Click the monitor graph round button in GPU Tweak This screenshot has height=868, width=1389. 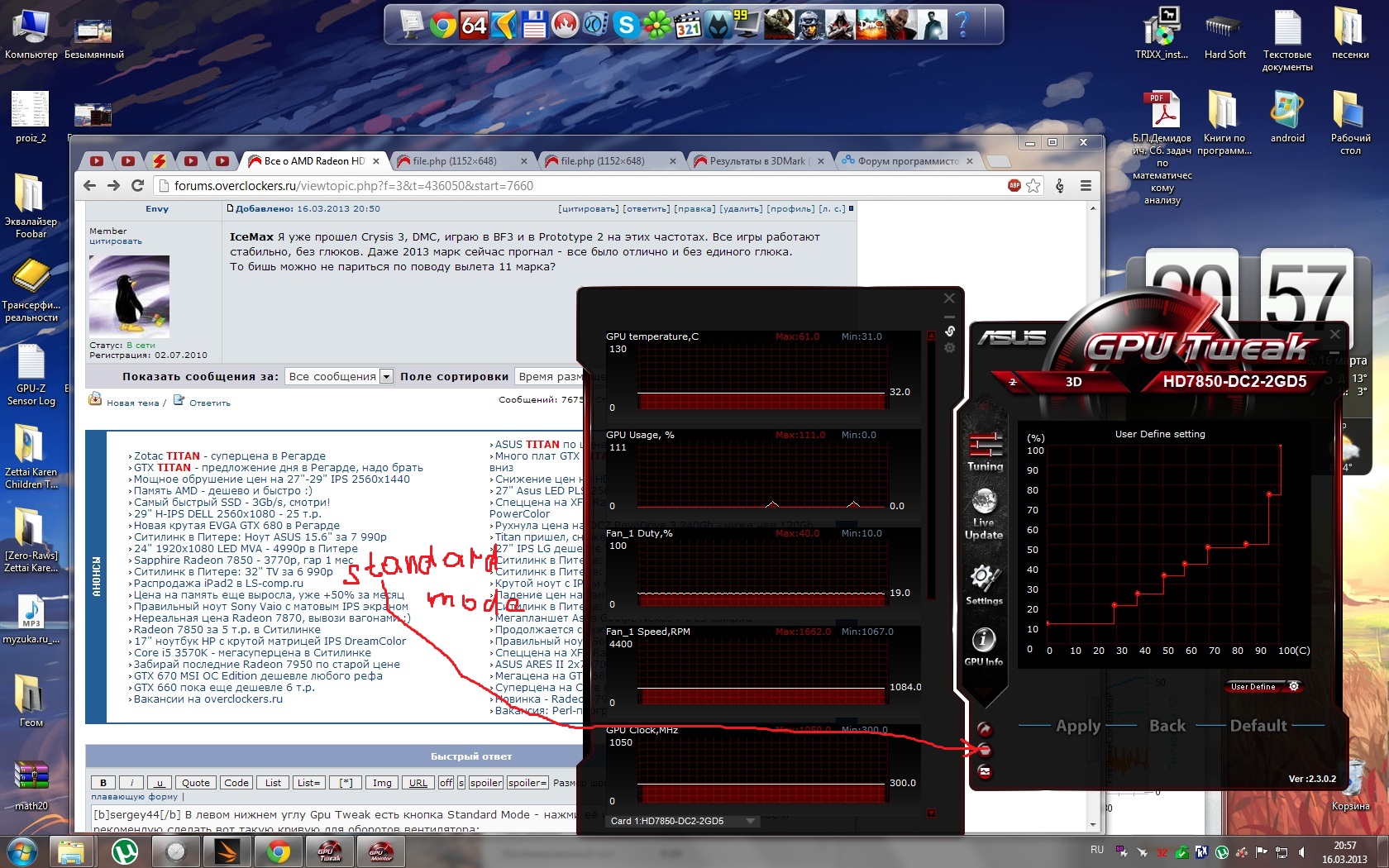[985, 772]
